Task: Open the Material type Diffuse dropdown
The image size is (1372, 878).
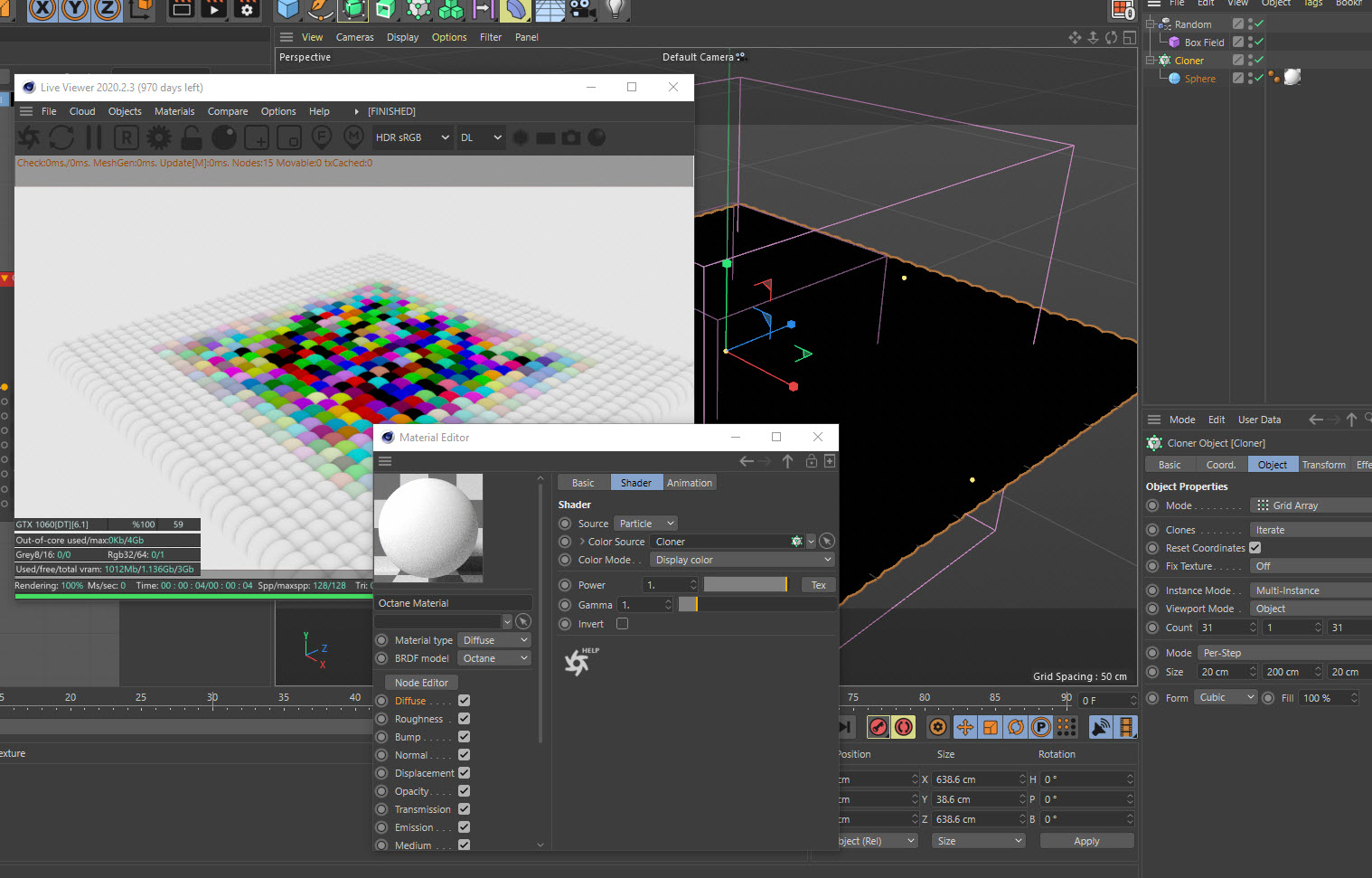Action: [494, 640]
